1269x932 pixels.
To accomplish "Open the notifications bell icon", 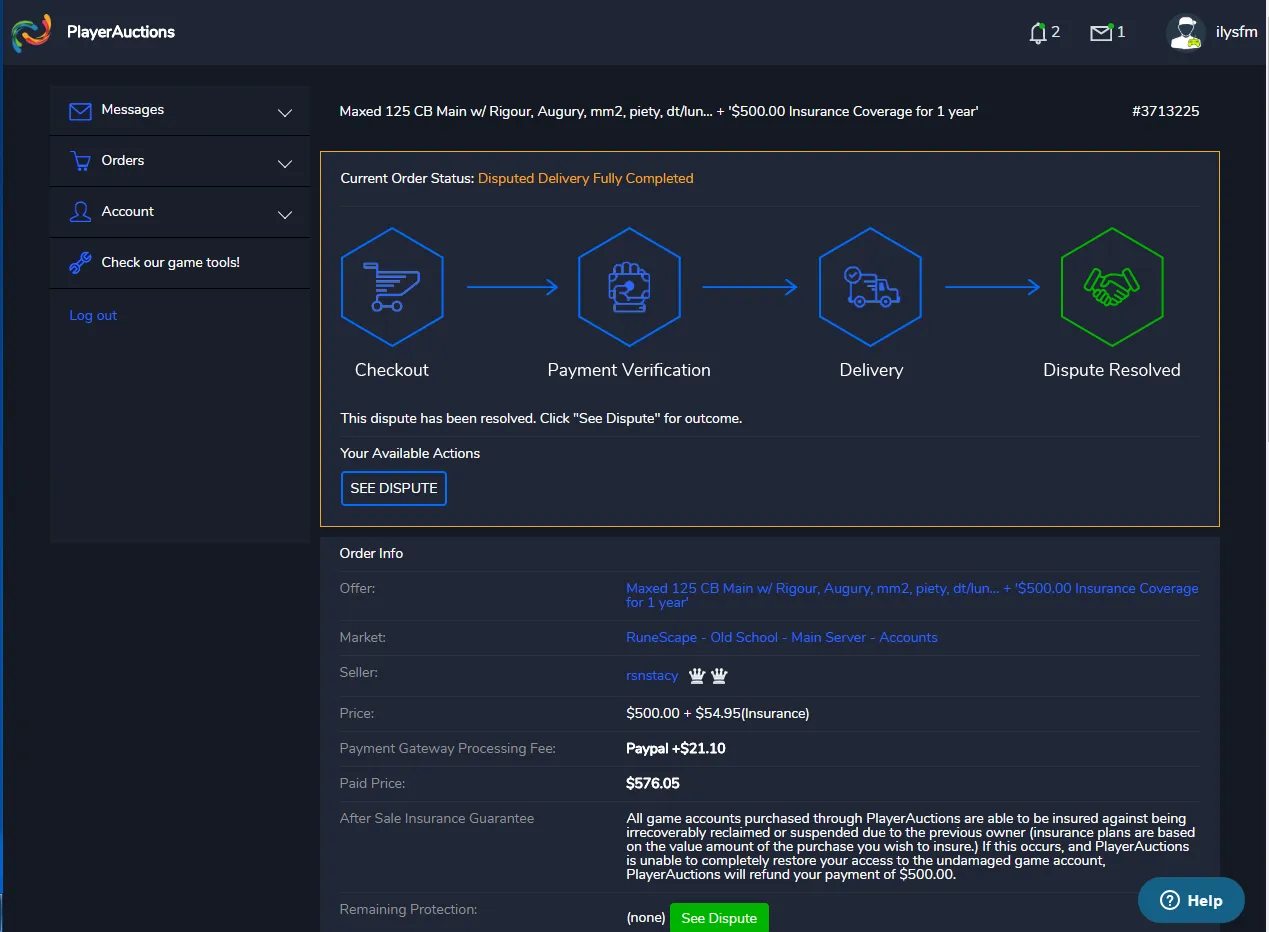I will click(1037, 33).
